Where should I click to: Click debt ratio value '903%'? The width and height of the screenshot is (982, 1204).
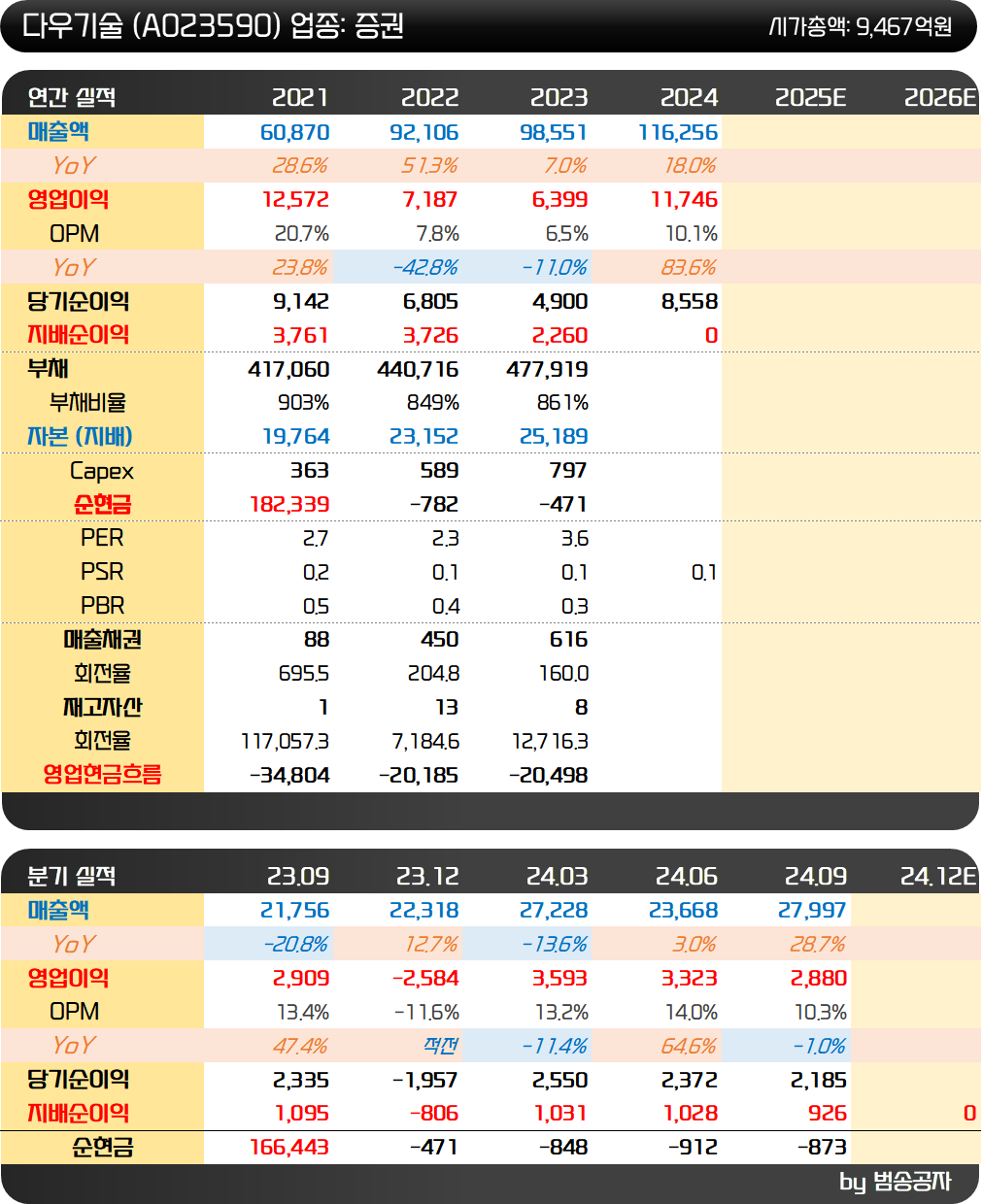pos(304,402)
